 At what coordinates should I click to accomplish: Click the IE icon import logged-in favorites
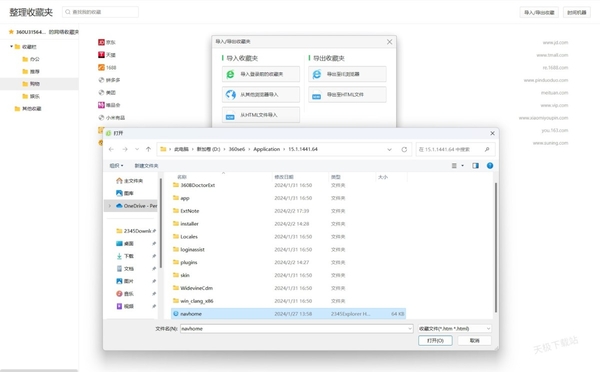[x=230, y=74]
